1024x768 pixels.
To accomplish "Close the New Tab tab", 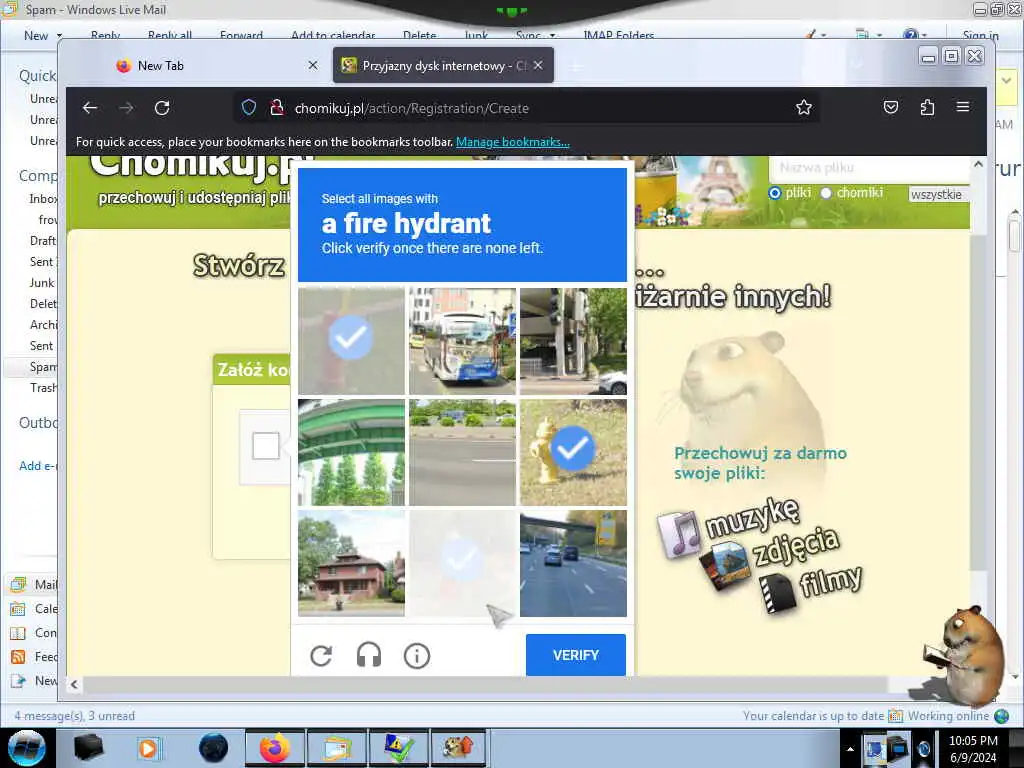I will [313, 65].
